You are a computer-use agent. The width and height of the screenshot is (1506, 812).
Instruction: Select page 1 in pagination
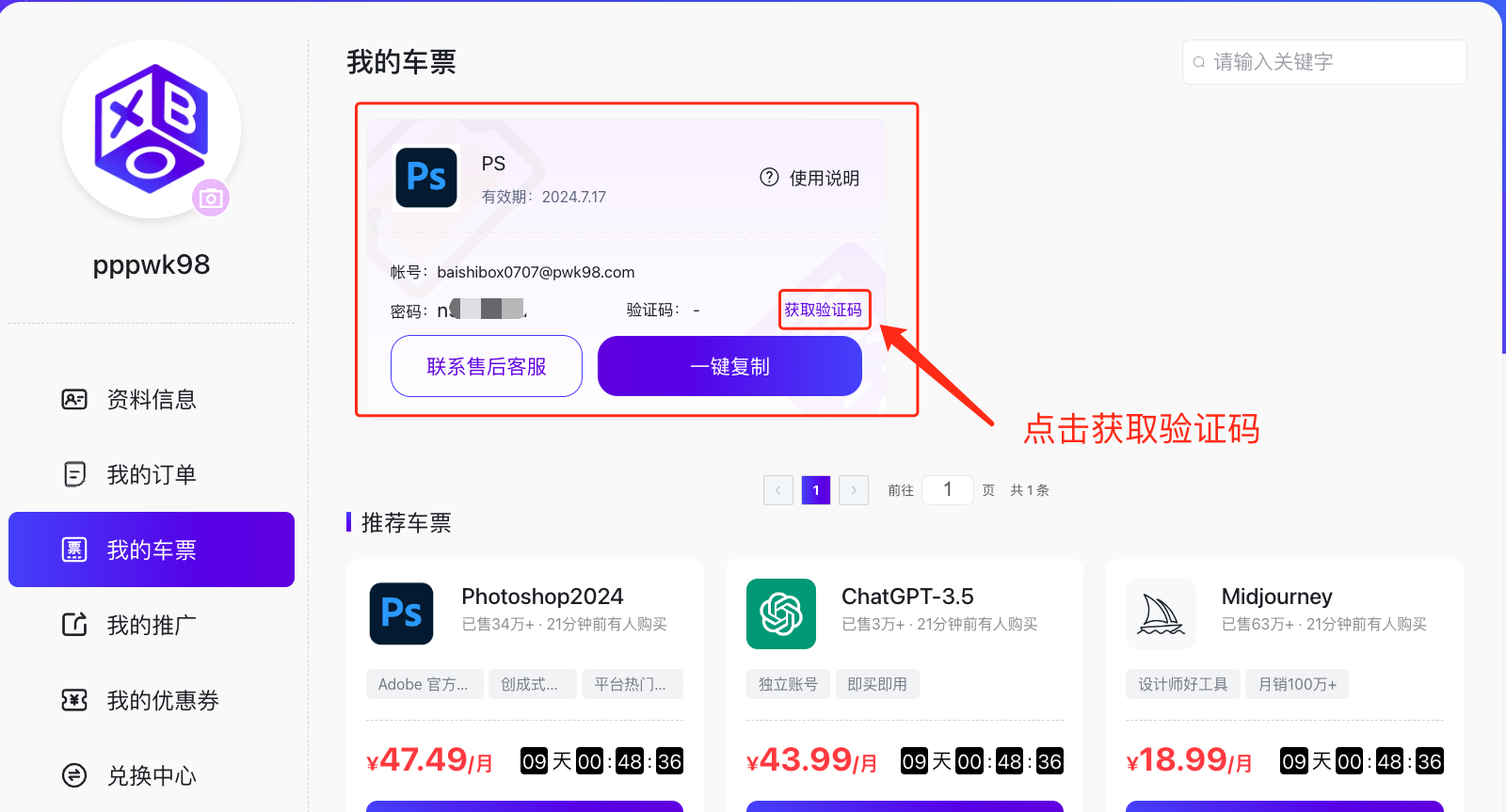pyautogui.click(x=816, y=490)
